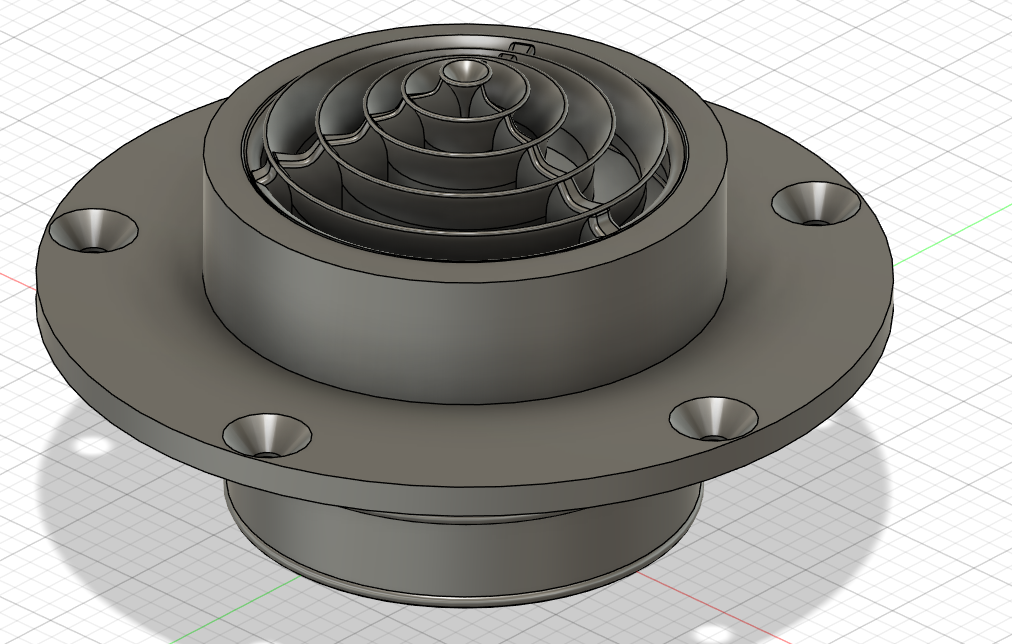This screenshot has width=1012, height=644.
Task: Pick the small clip feature on the top rim
Action: [521, 48]
